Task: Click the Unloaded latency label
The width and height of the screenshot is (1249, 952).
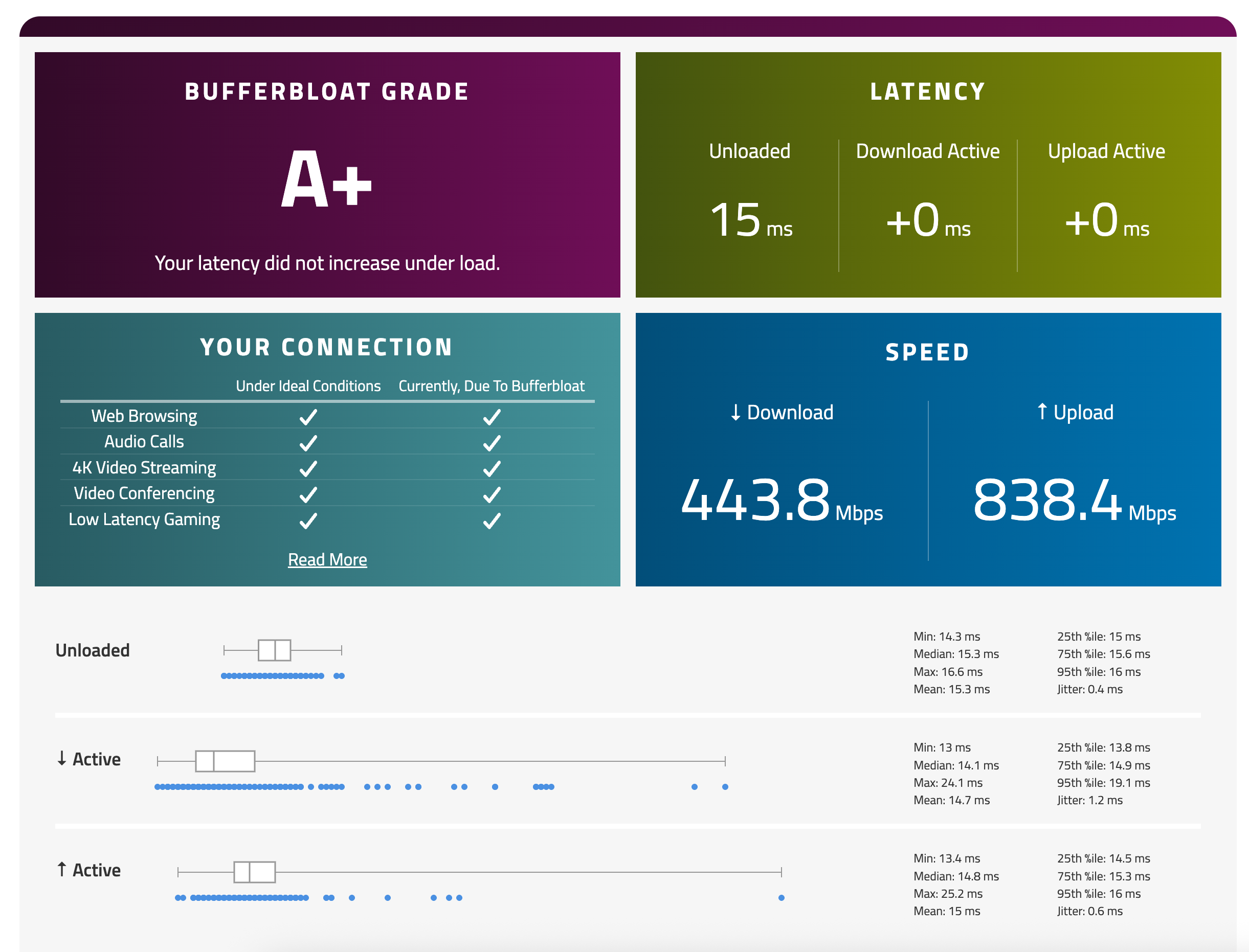Action: (x=749, y=151)
